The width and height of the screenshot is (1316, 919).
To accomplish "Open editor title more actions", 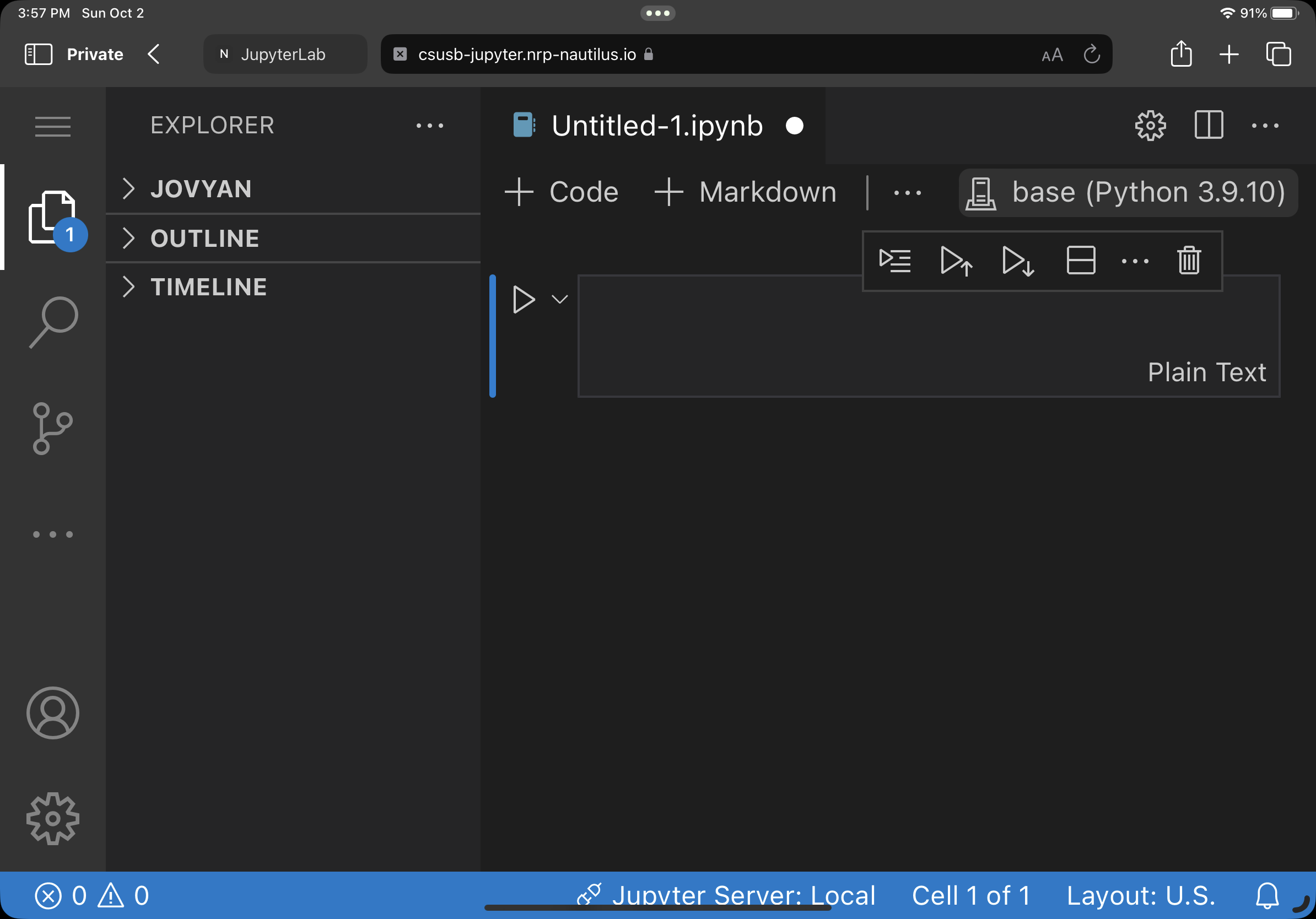I will (x=1265, y=126).
